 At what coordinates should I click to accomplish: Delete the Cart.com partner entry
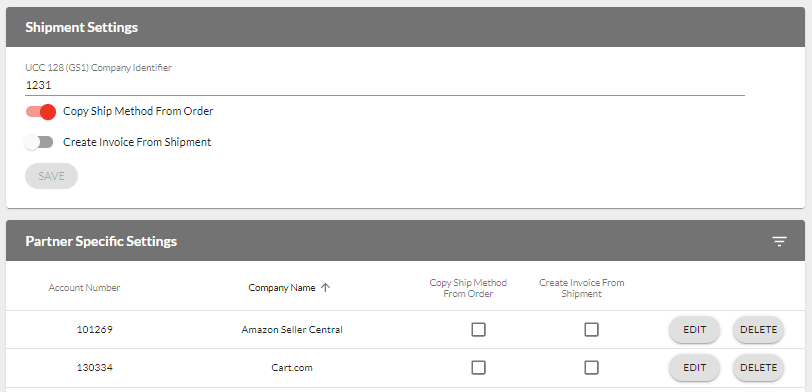(759, 368)
